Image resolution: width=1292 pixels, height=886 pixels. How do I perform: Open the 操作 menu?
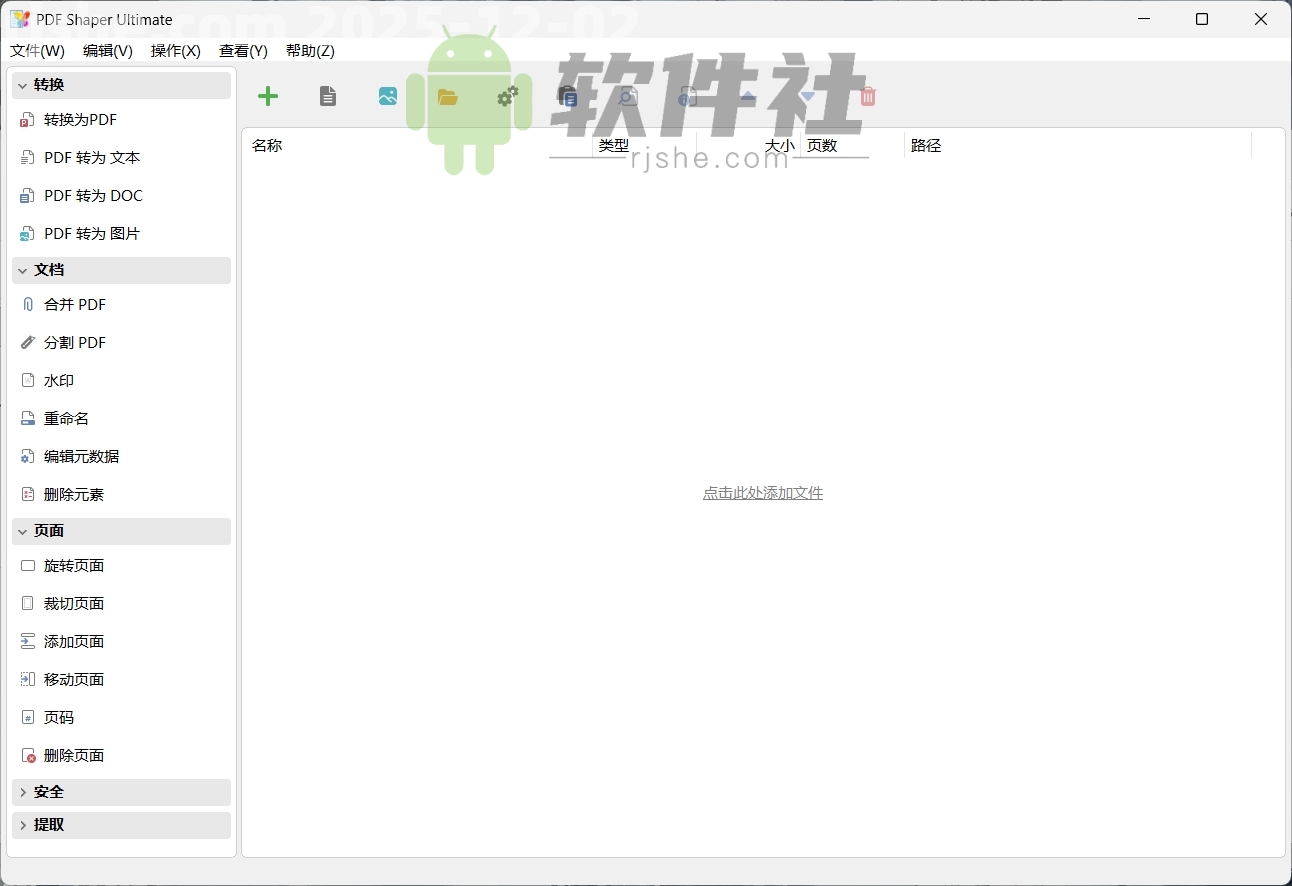pos(175,51)
